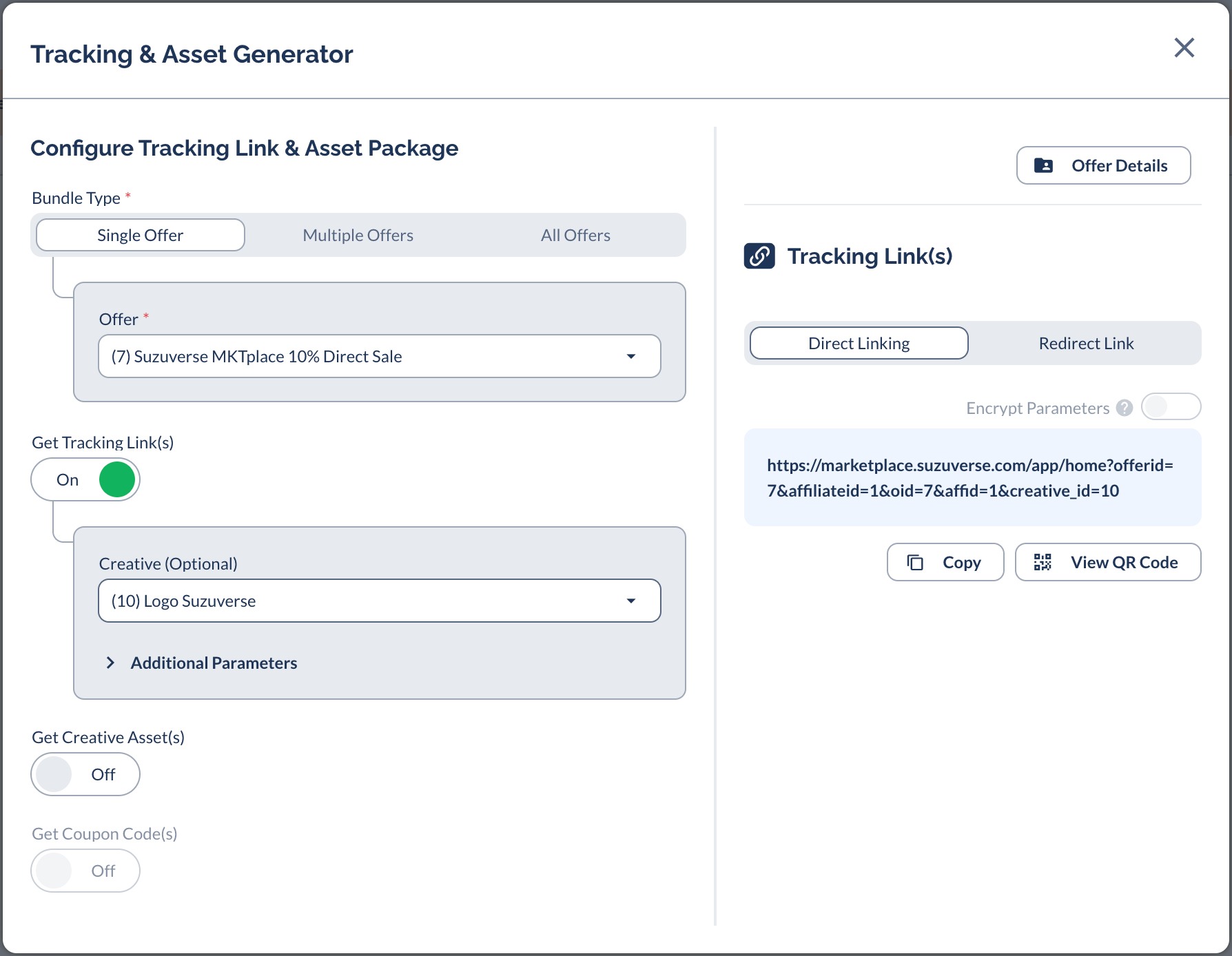Image resolution: width=1232 pixels, height=956 pixels.
Task: Click the QR code icon
Action: 1043,562
